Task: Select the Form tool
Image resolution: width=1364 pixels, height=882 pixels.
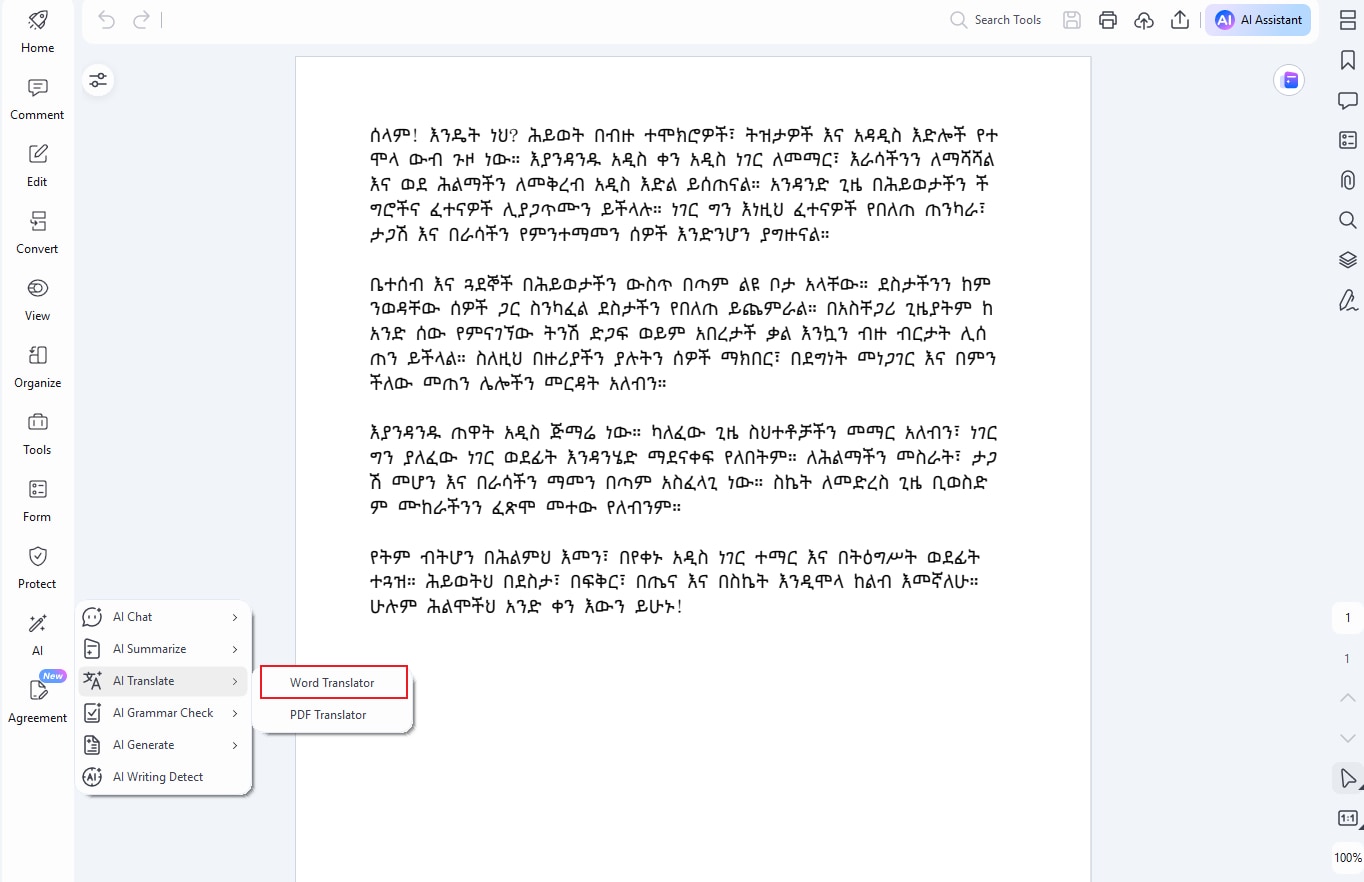Action: click(x=37, y=500)
